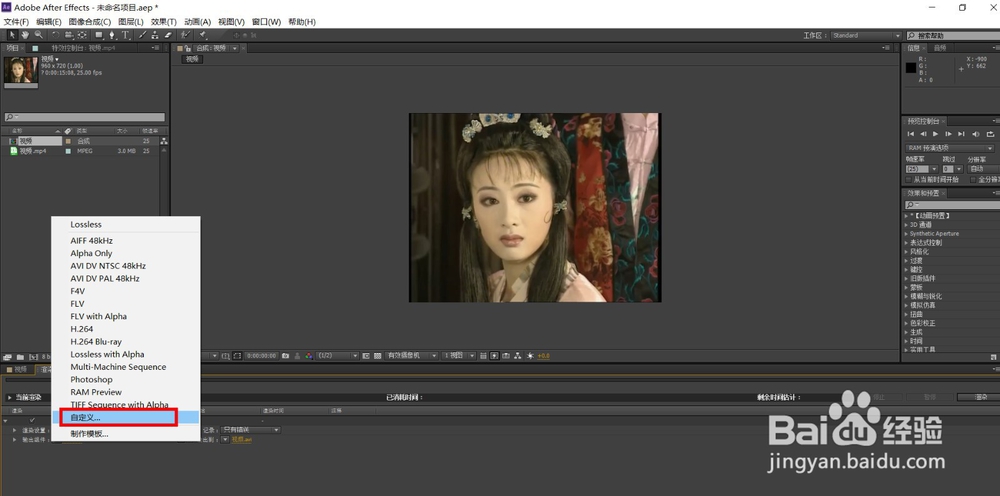Open the 效果(T) menu

click(x=163, y=22)
